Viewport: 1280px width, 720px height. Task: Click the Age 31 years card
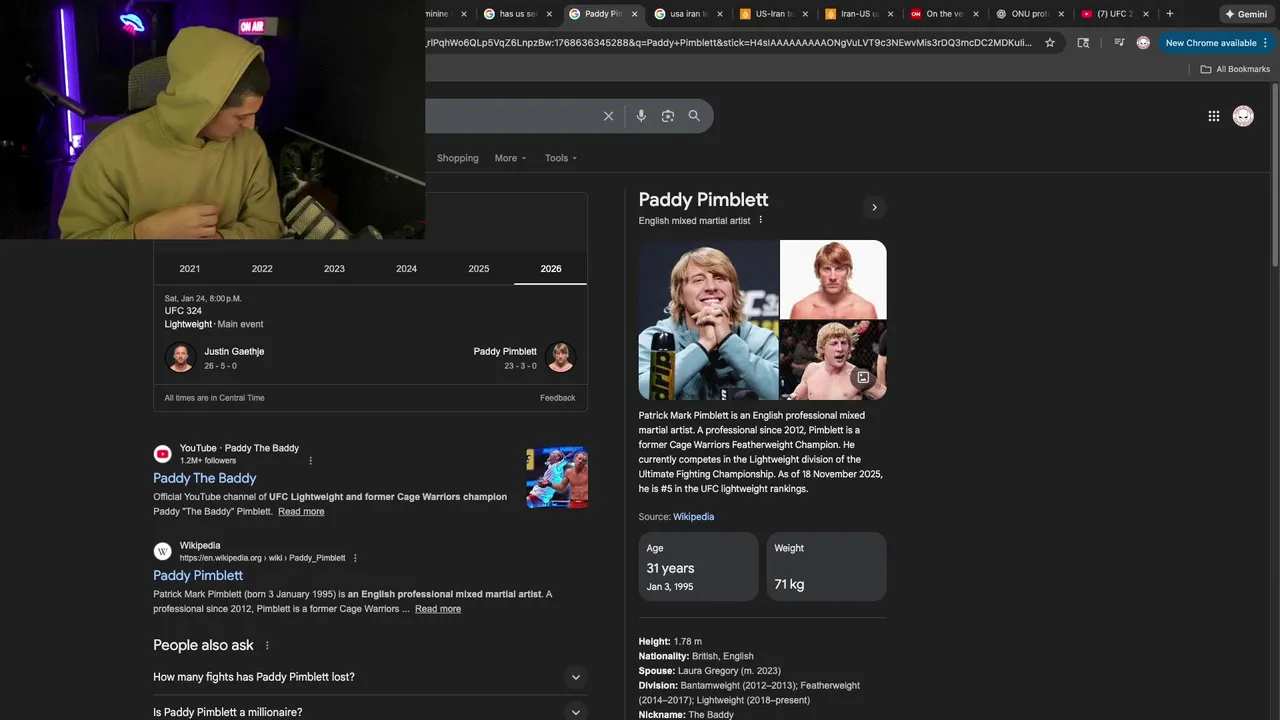pyautogui.click(x=699, y=567)
